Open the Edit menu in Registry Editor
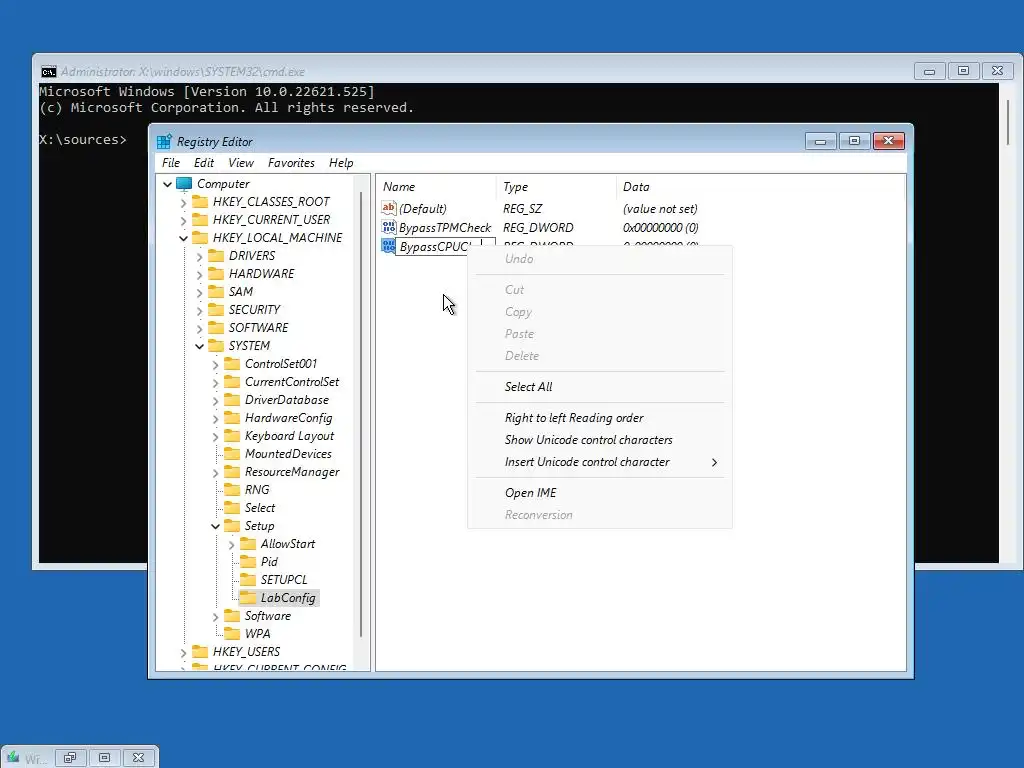1024x768 pixels. (x=204, y=163)
